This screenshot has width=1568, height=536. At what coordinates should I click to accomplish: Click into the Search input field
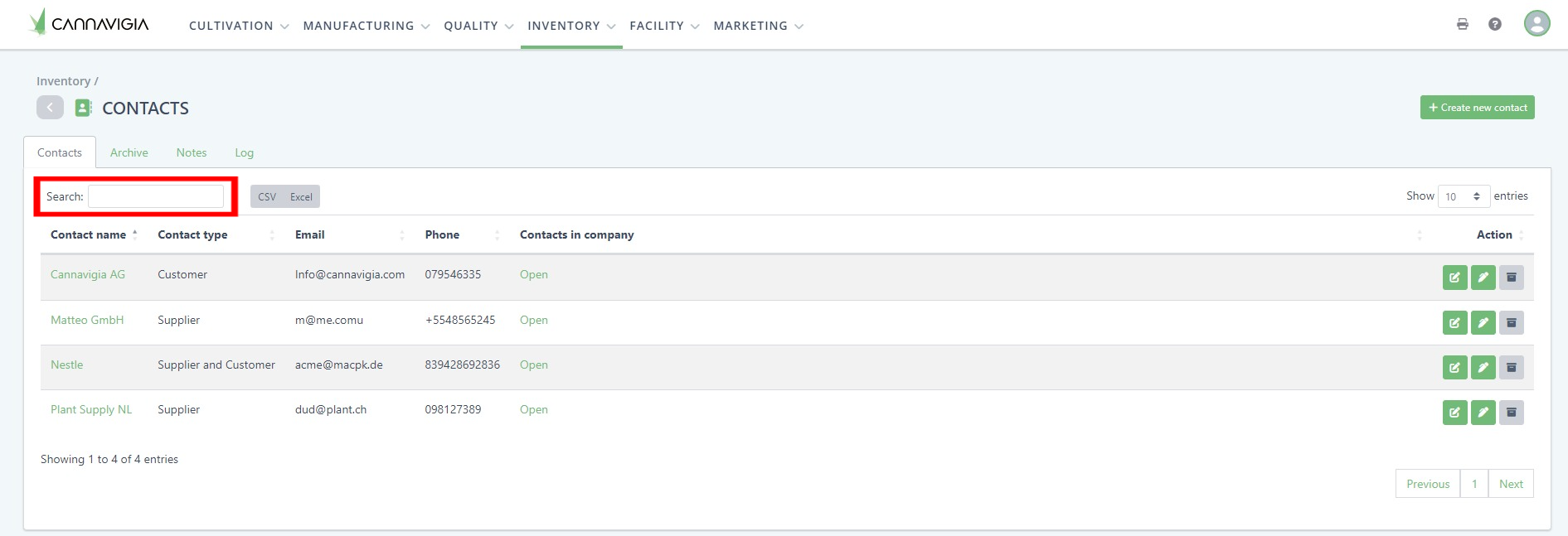tap(156, 196)
